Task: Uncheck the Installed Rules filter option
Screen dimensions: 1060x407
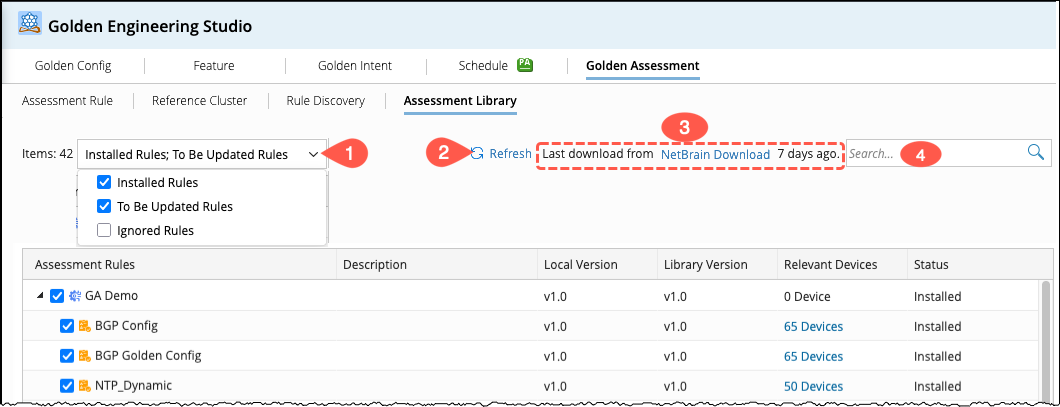Action: click(x=104, y=183)
